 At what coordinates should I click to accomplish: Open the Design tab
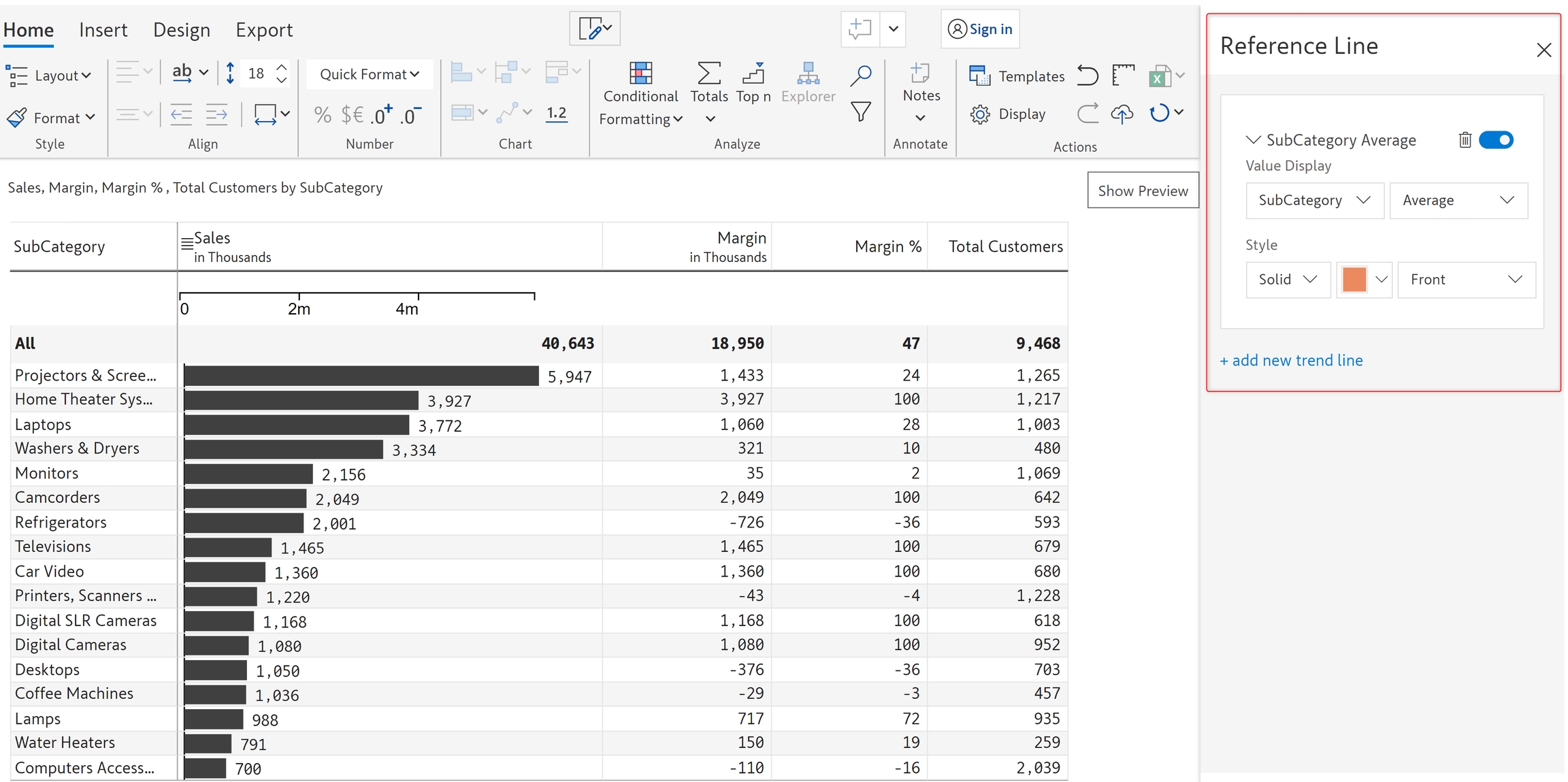(x=181, y=30)
